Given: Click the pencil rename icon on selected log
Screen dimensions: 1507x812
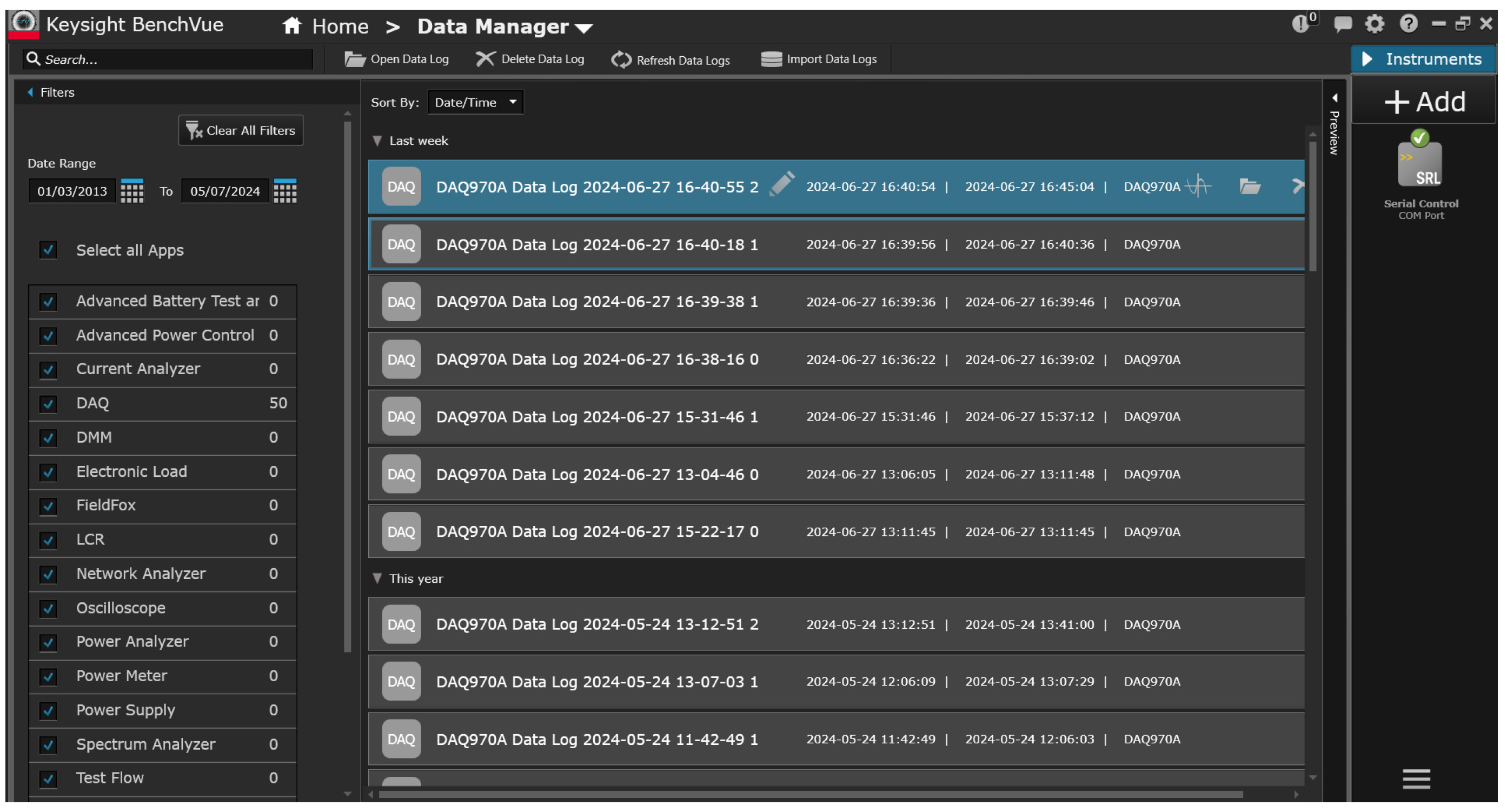Looking at the screenshot, I should click(x=781, y=184).
